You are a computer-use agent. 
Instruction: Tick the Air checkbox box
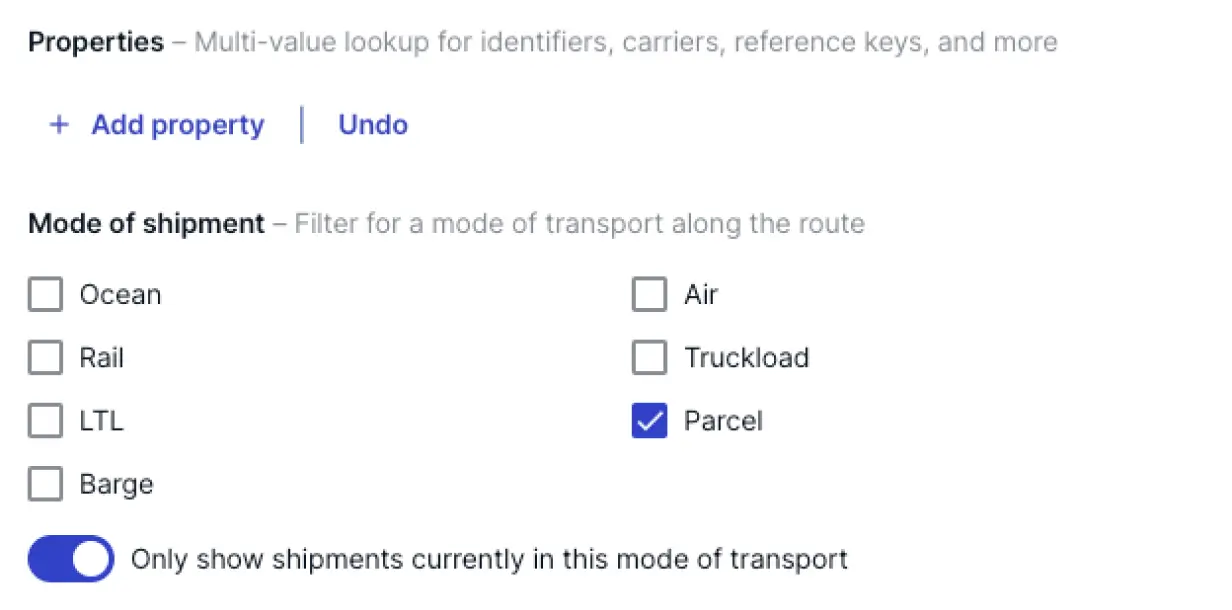pos(649,295)
